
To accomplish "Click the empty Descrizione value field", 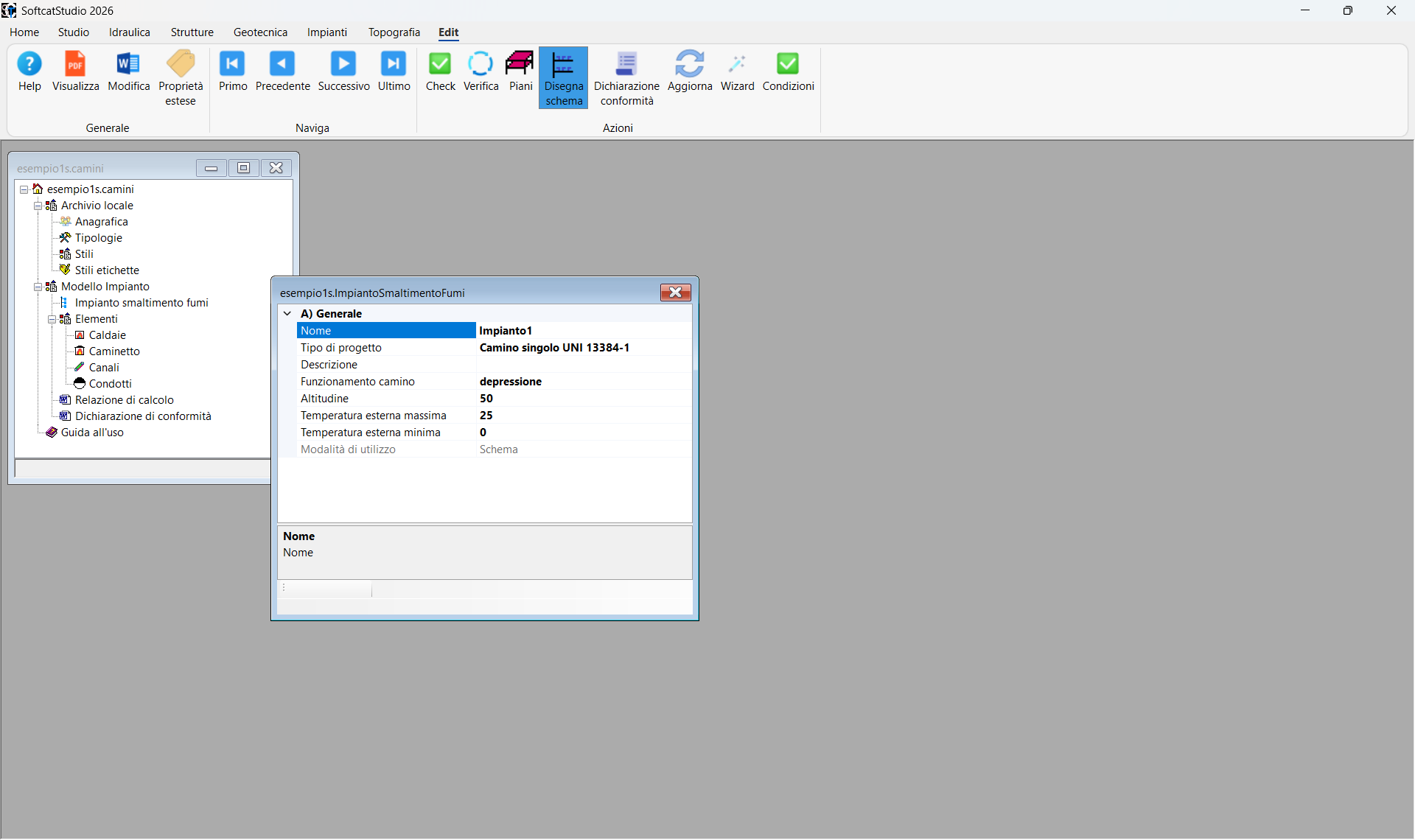I will pos(584,365).
